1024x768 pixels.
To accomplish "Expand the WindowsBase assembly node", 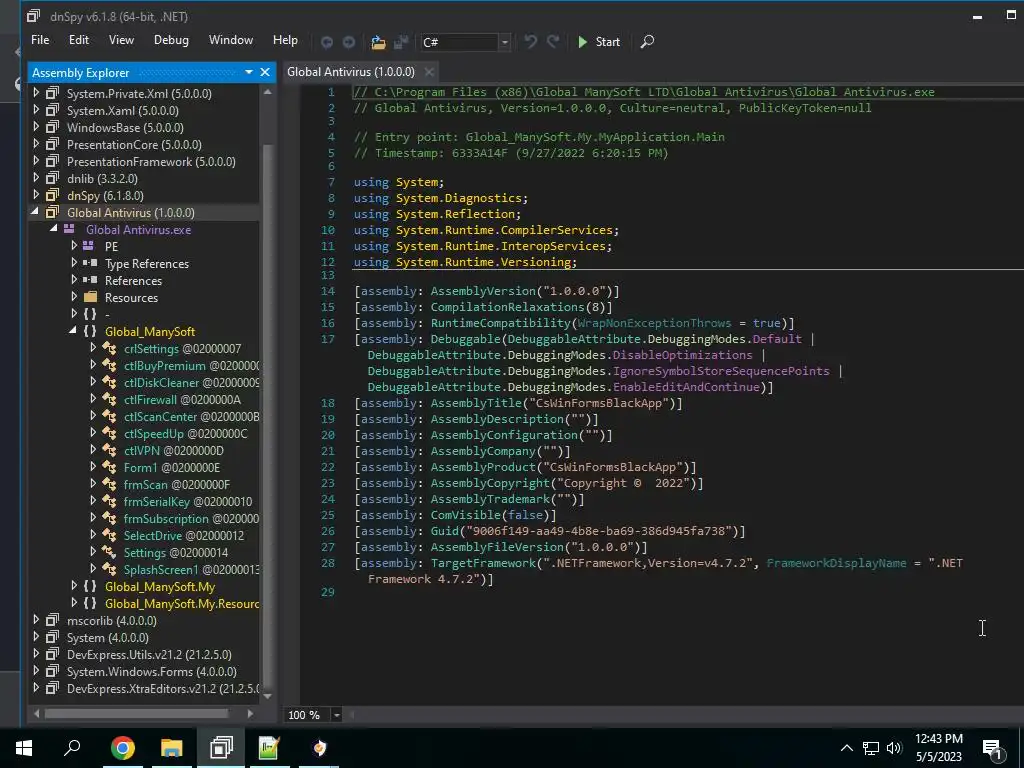I will [x=37, y=127].
